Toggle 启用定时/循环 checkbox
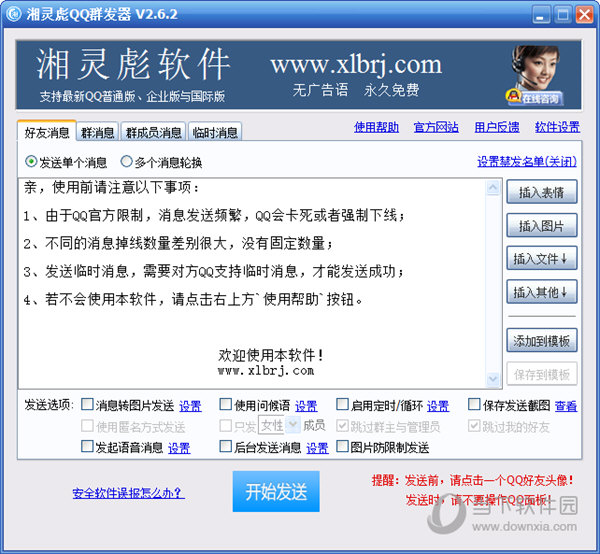The image size is (600, 554). pos(342,405)
